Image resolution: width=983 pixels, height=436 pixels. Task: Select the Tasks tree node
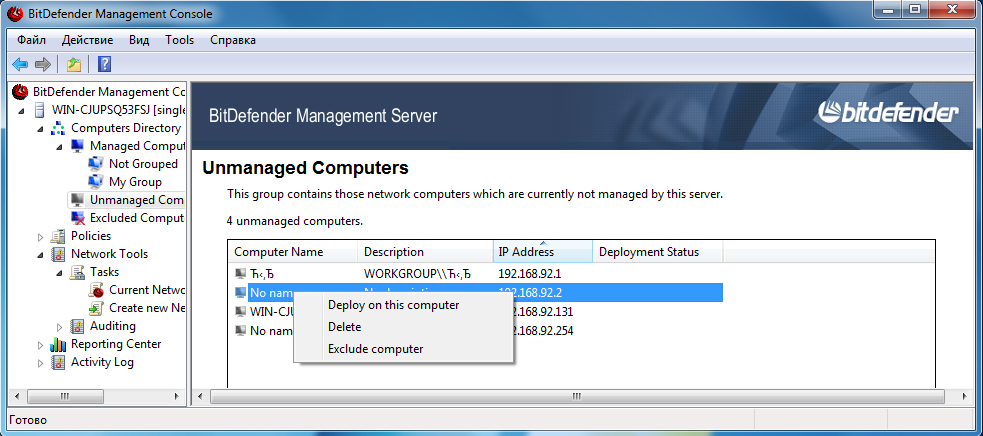(104, 272)
